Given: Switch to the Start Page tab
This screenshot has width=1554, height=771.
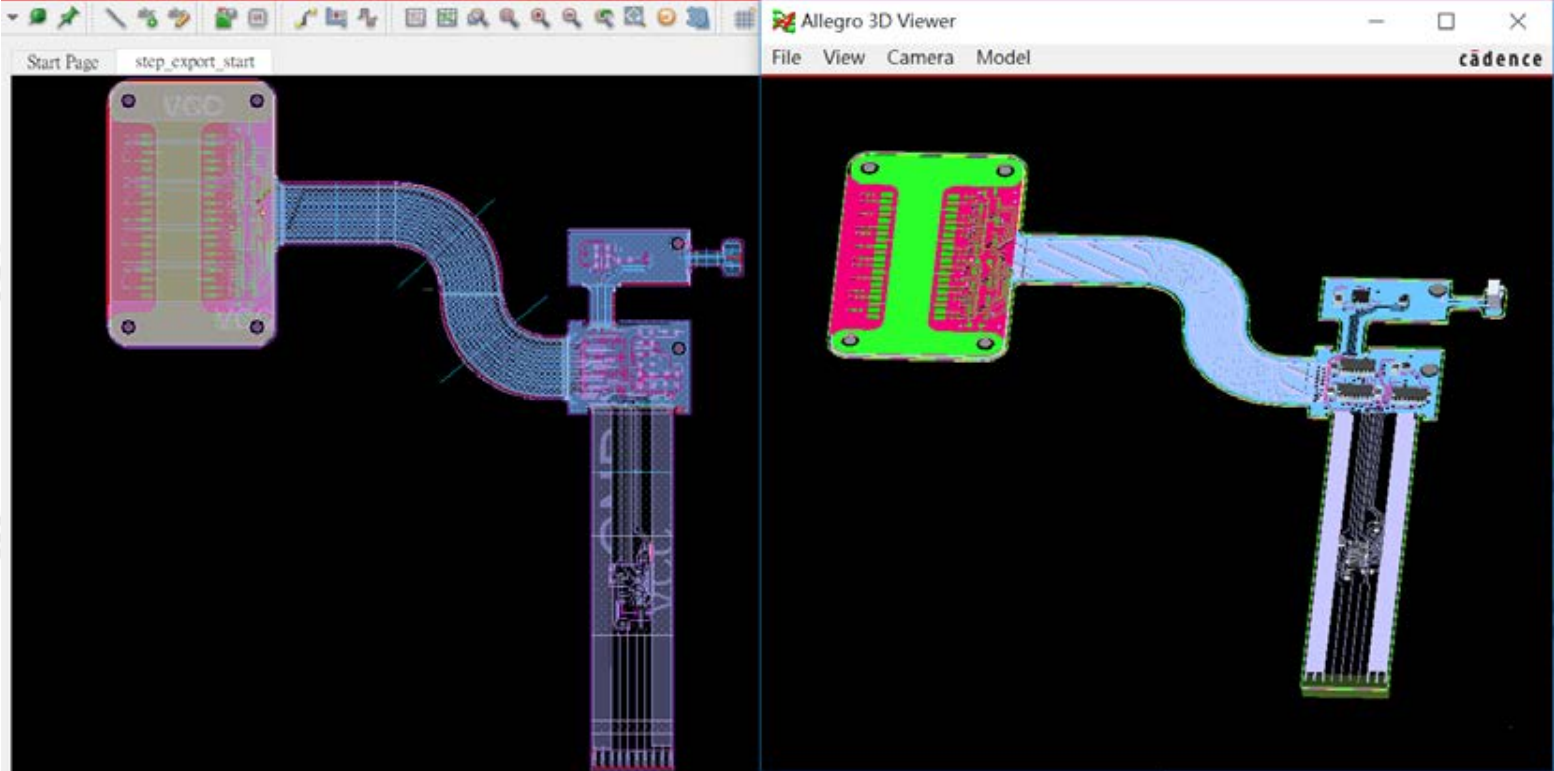Looking at the screenshot, I should pyautogui.click(x=62, y=62).
